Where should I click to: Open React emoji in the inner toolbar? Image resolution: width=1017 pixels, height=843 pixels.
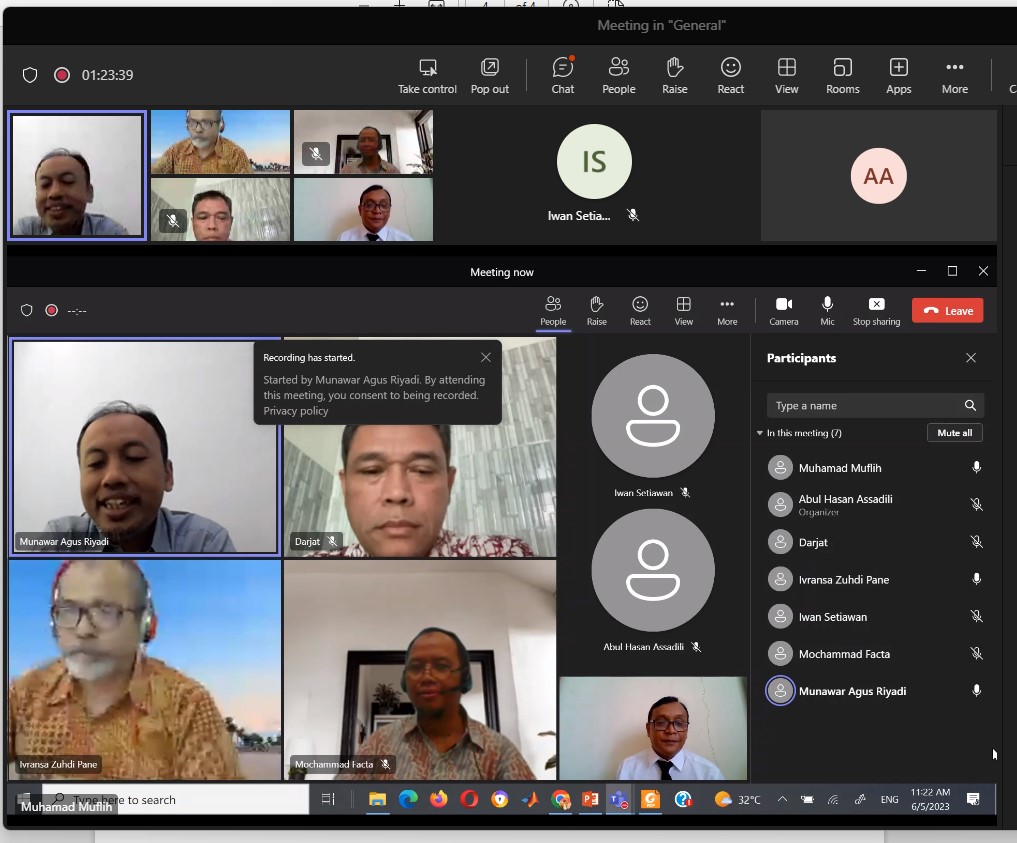point(640,310)
